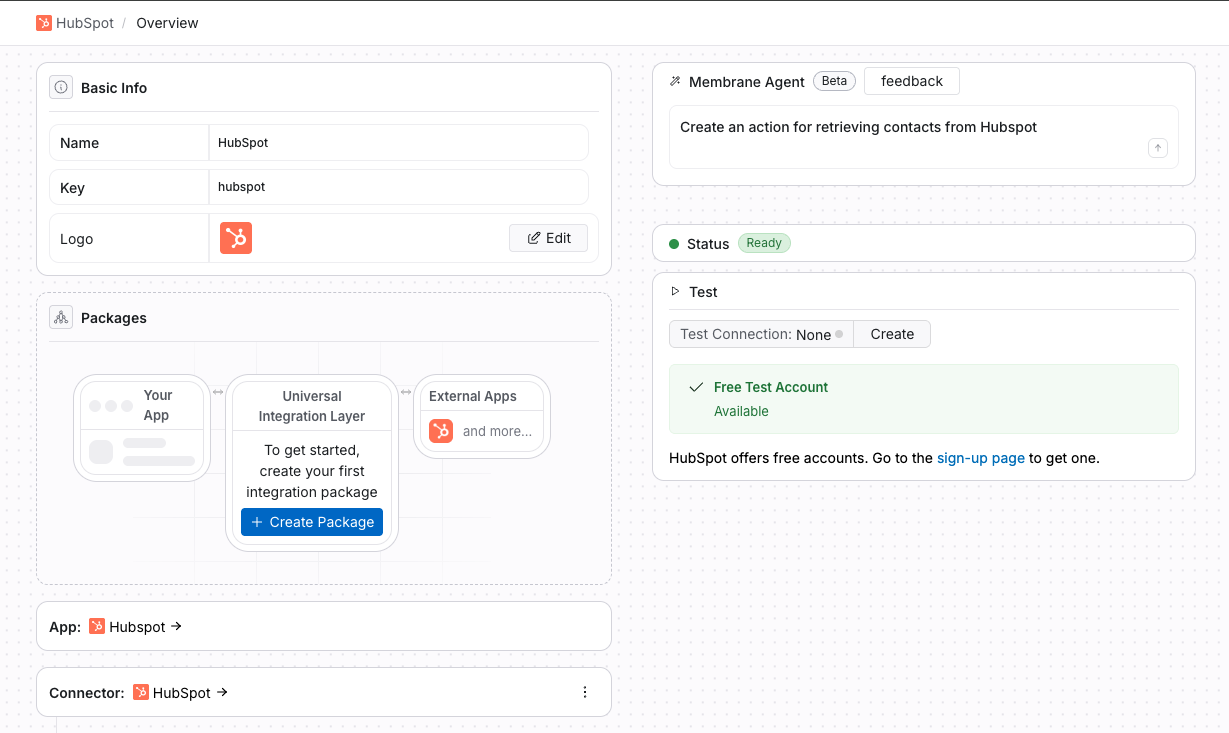Click the green Status dot indicator
Viewport: 1229px width, 733px height.
(x=674, y=244)
